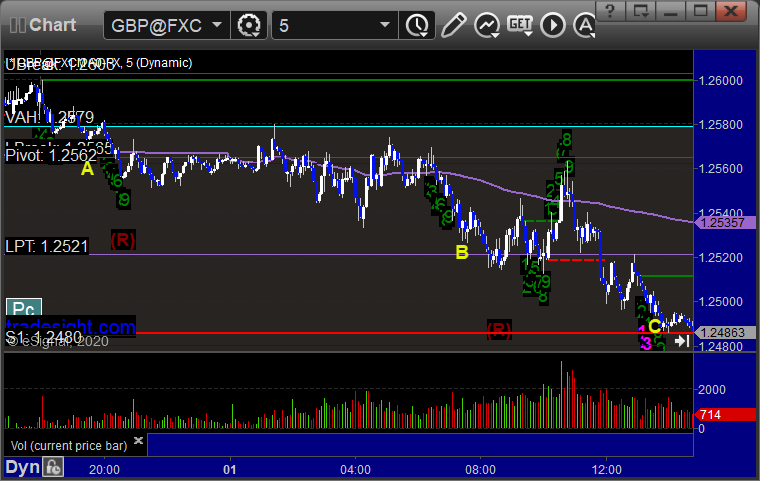Select the Vol (current price bar) label

click(69, 446)
